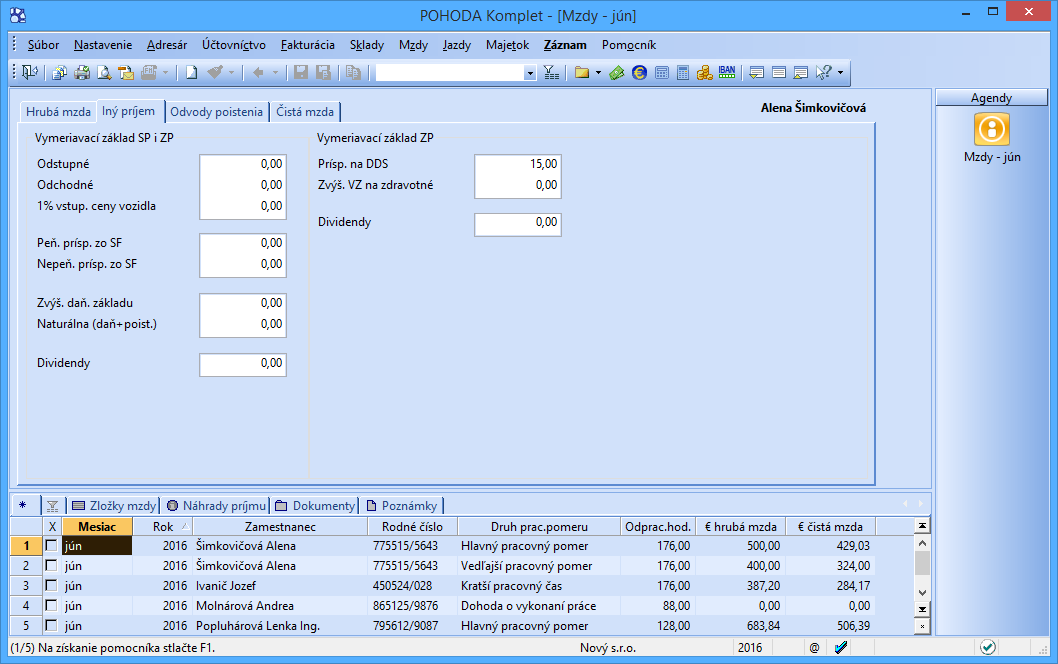The height and width of the screenshot is (664, 1058).
Task: Open Mzdy - jún agenda icon
Action: click(991, 130)
